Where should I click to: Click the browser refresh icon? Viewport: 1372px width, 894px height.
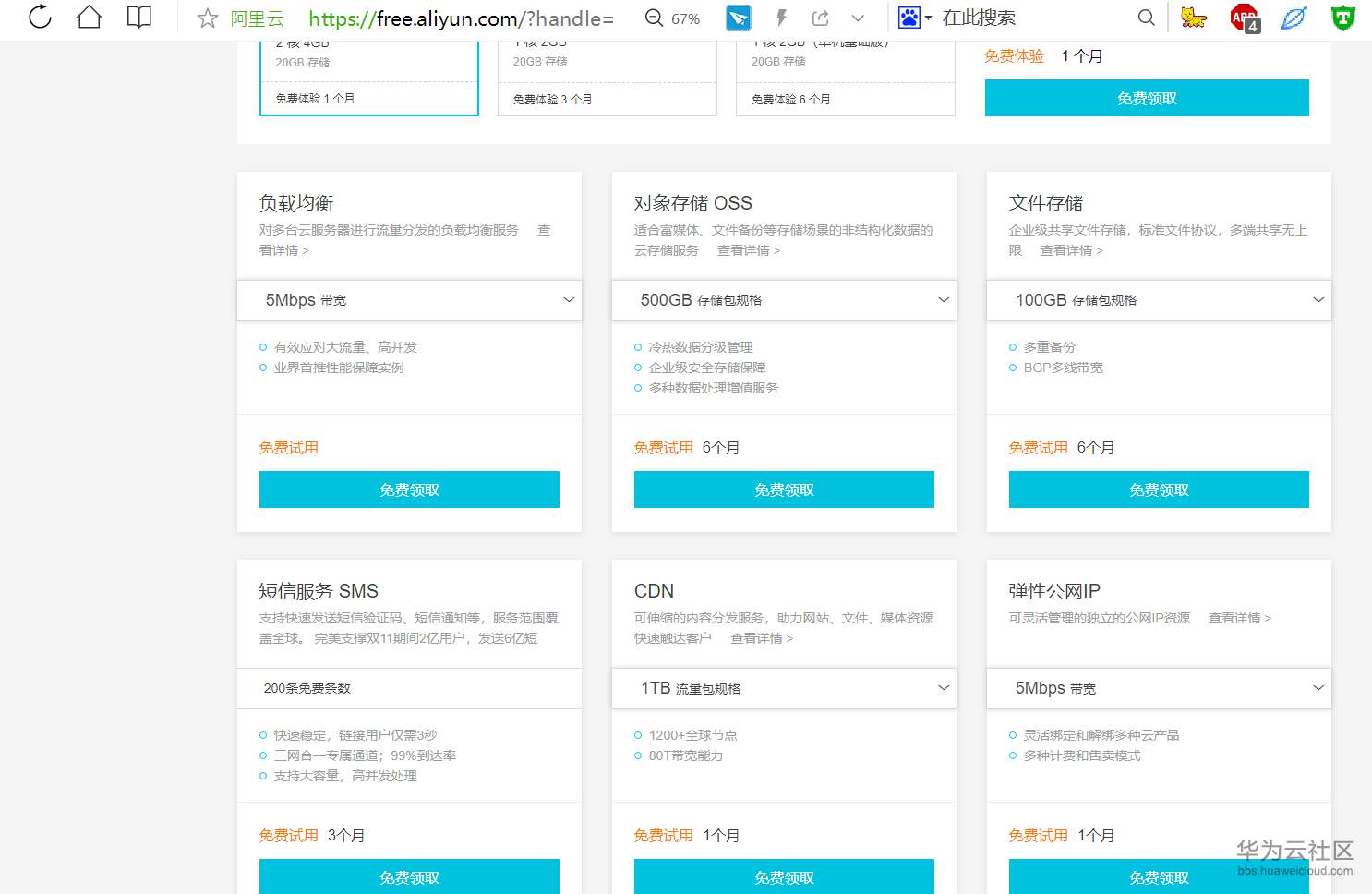tap(40, 17)
